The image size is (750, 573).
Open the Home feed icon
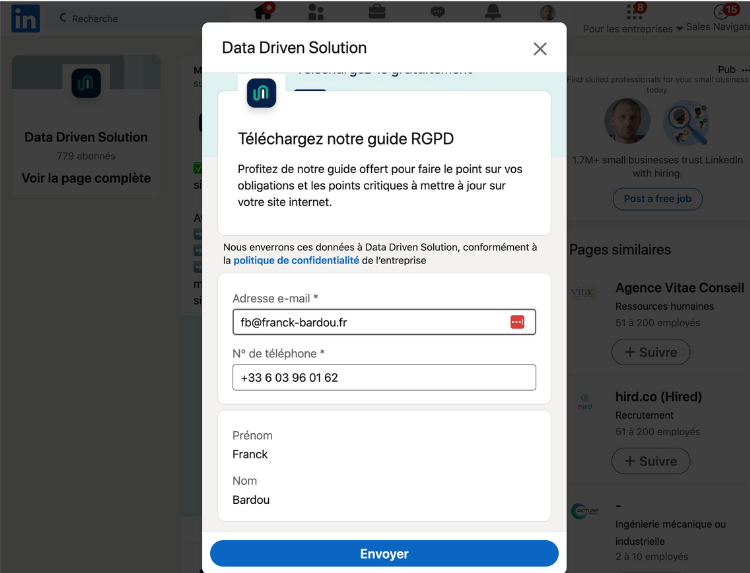point(264,12)
